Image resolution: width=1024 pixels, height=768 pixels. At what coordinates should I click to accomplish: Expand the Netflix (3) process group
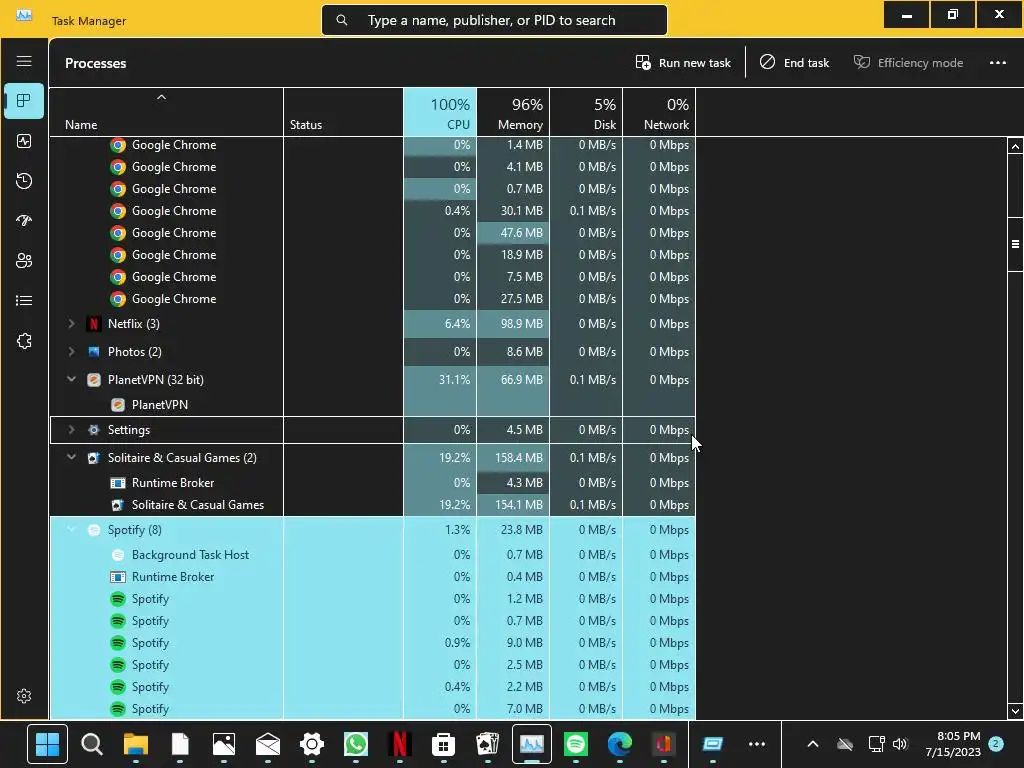pos(71,324)
